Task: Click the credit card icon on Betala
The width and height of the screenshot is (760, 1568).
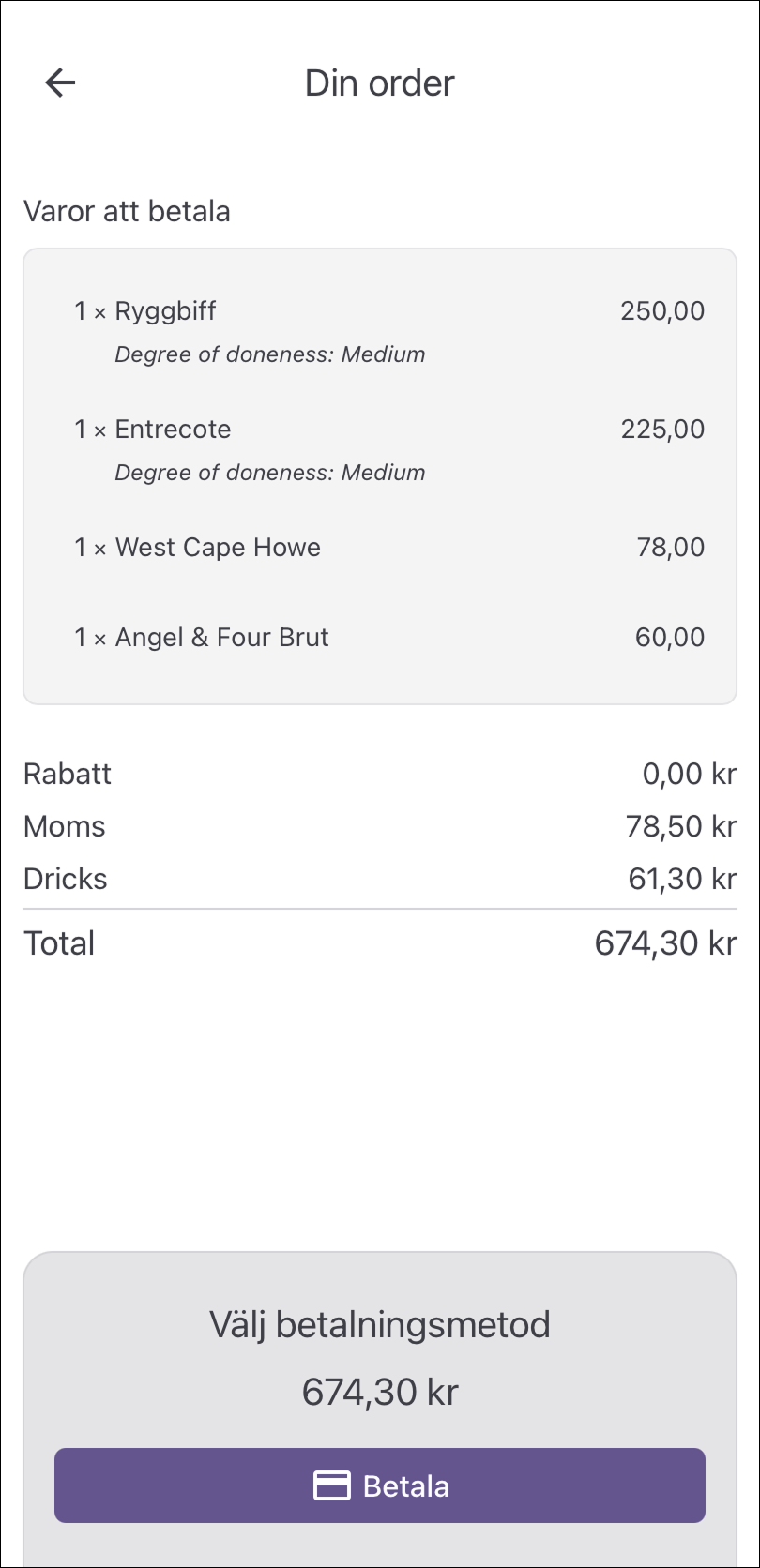Action: pyautogui.click(x=331, y=1485)
